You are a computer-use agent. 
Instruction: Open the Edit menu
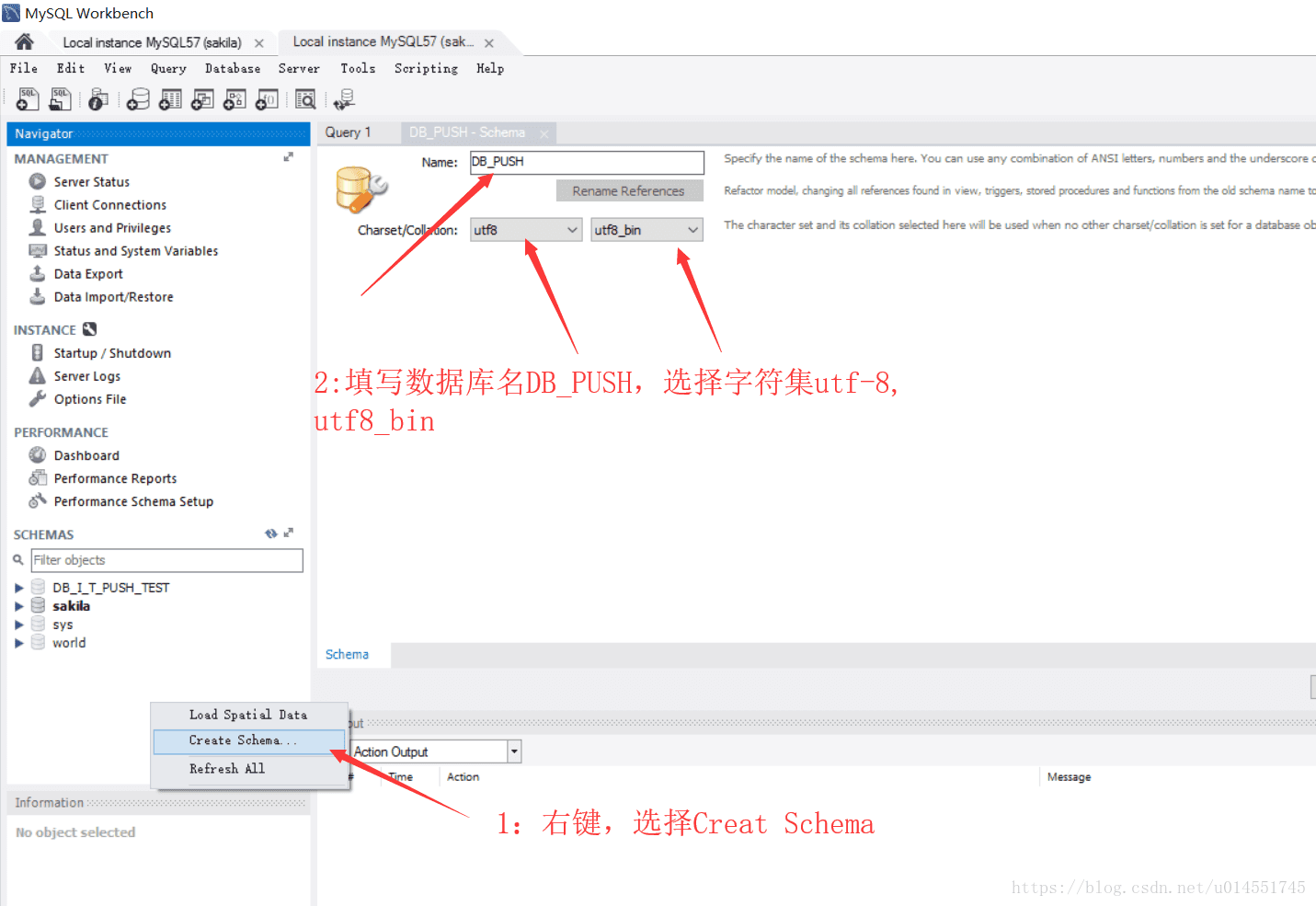click(71, 68)
